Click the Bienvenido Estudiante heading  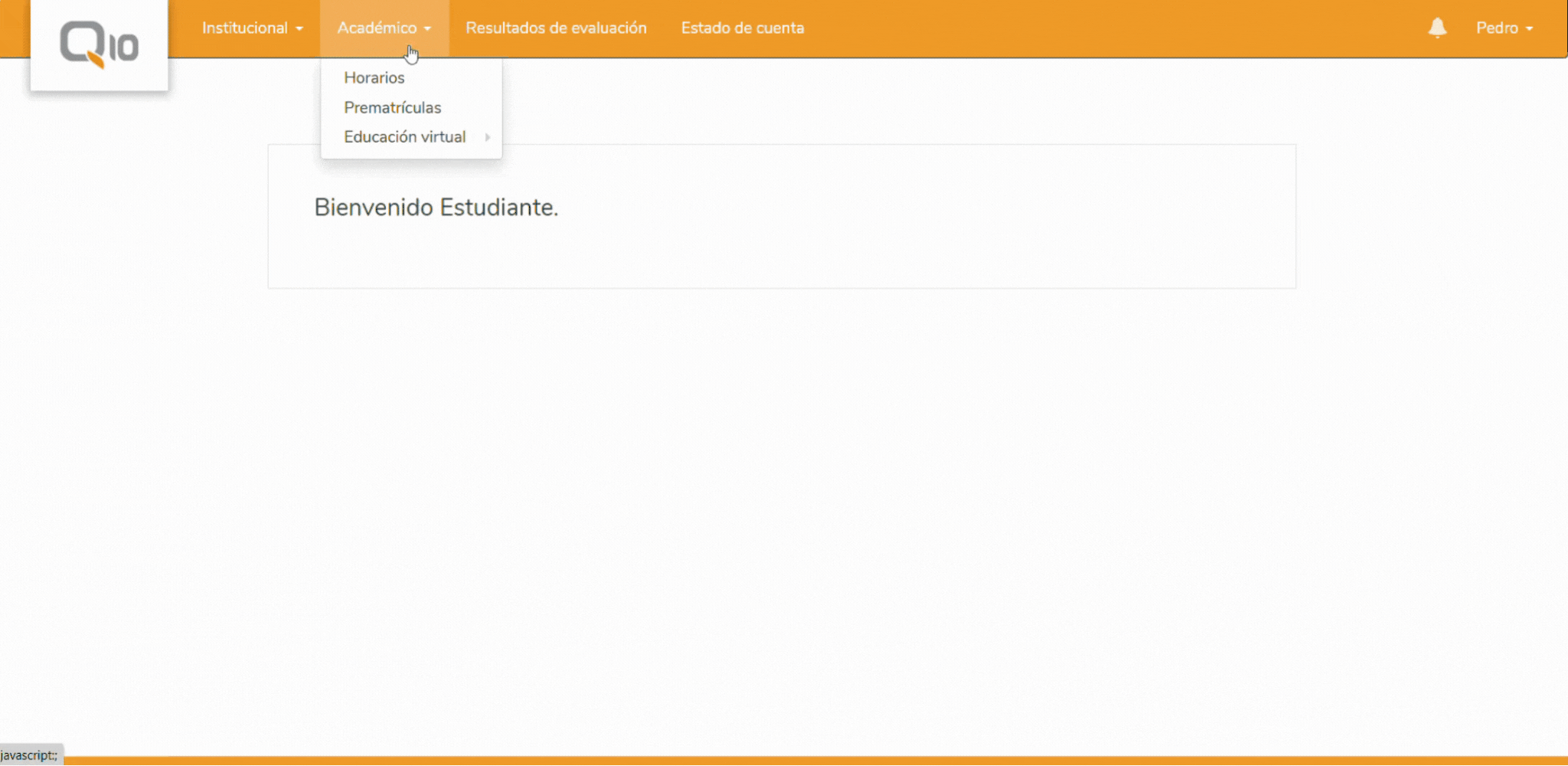click(436, 208)
